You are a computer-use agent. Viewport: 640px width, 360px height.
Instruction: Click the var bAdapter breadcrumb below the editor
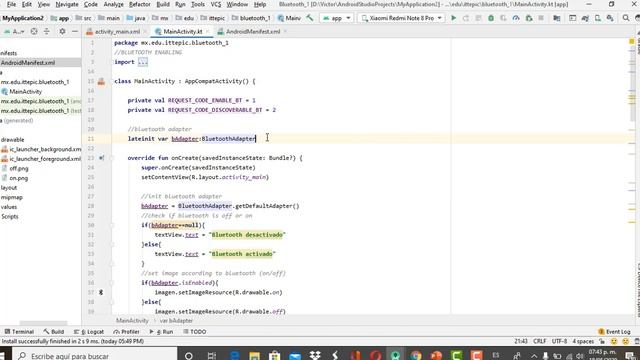[x=176, y=321]
